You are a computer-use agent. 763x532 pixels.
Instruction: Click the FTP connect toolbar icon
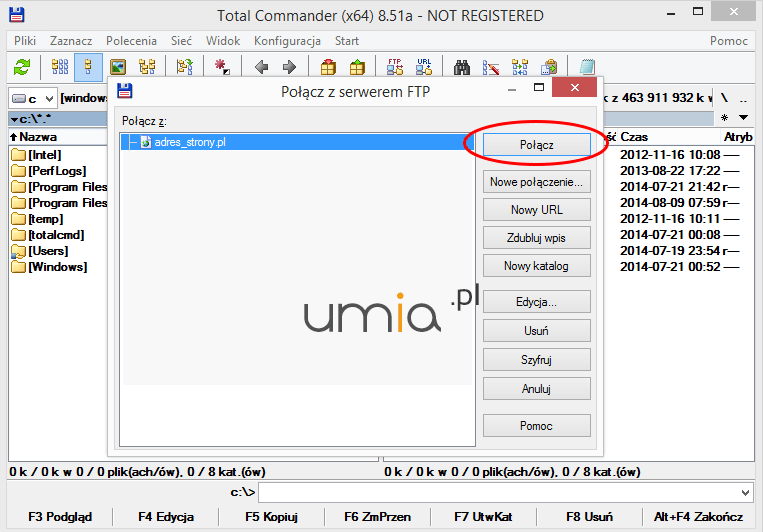point(395,67)
